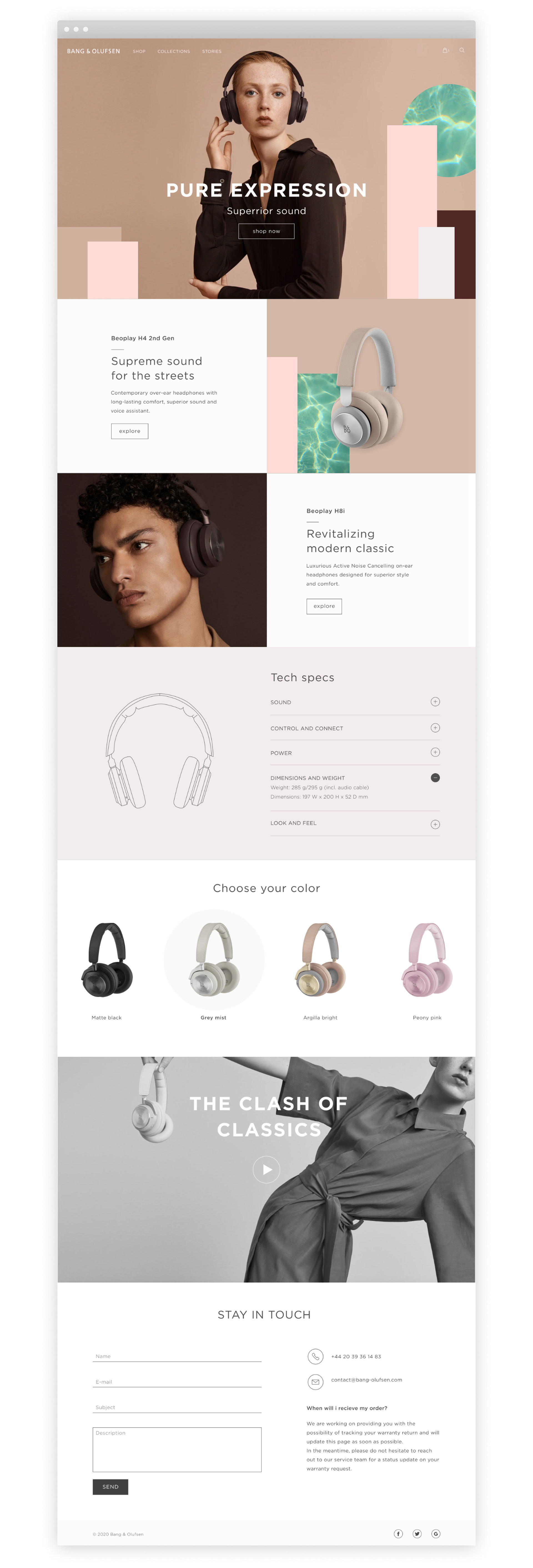Expand Look and Feel section

click(435, 824)
